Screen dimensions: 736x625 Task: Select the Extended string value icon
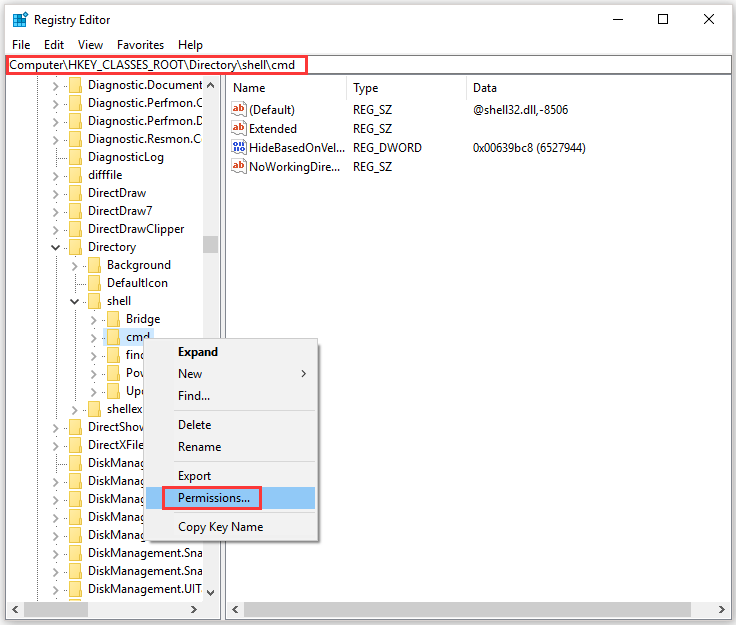pos(238,128)
